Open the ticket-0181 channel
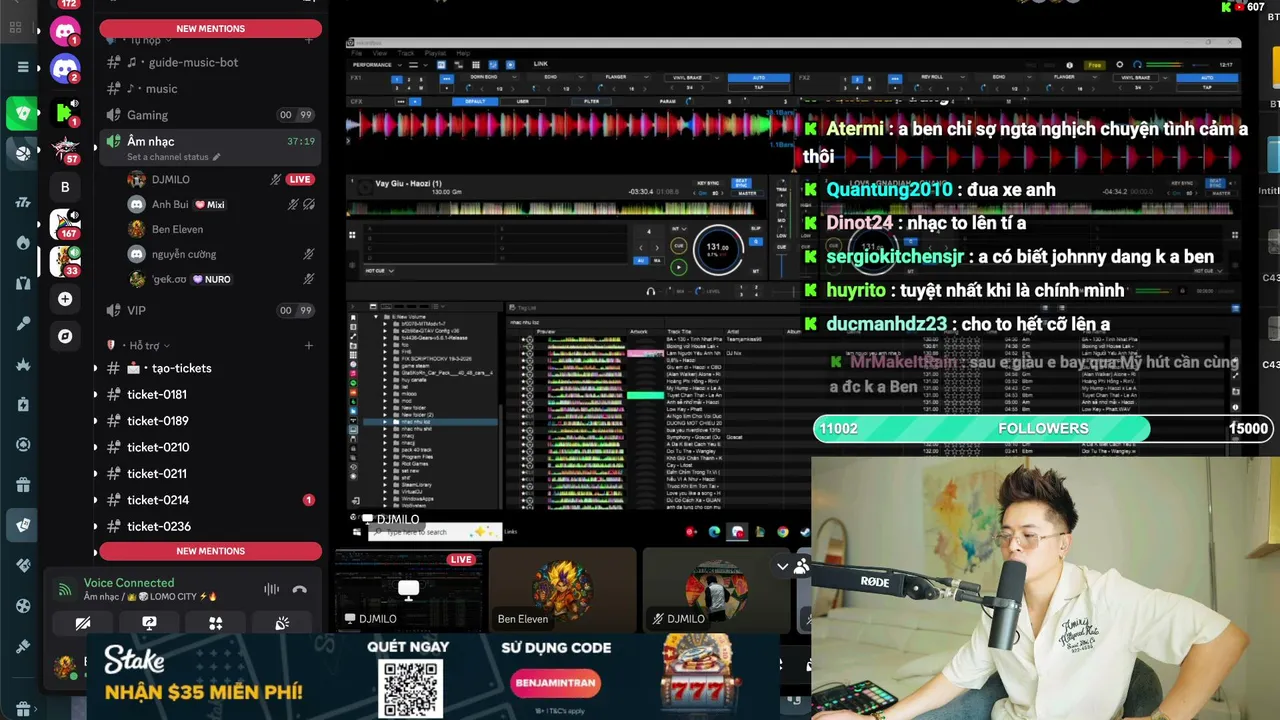The width and height of the screenshot is (1280, 720). click(x=210, y=394)
